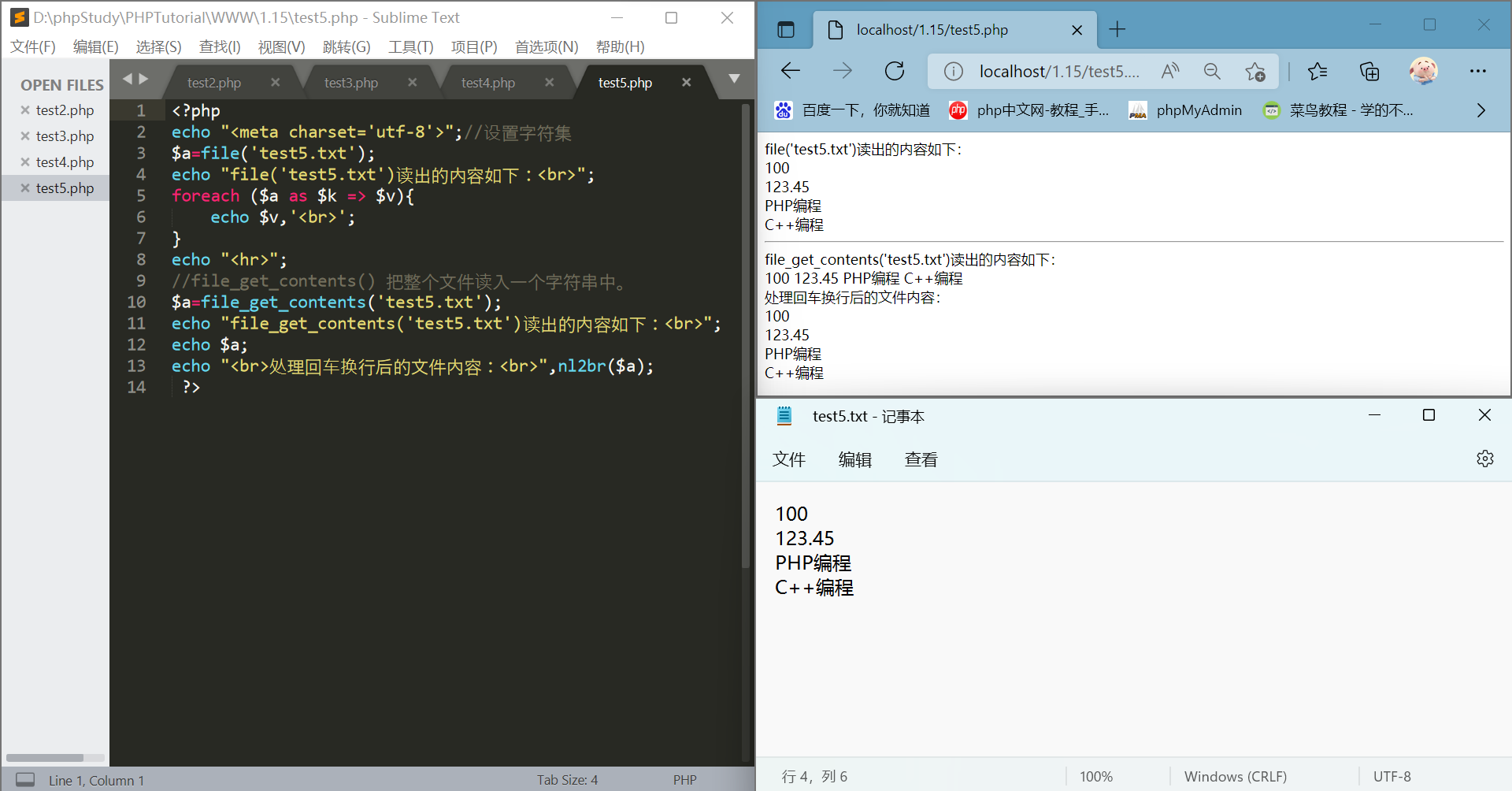Switch to the test2.php editor tab
1512x791 pixels.
(214, 82)
